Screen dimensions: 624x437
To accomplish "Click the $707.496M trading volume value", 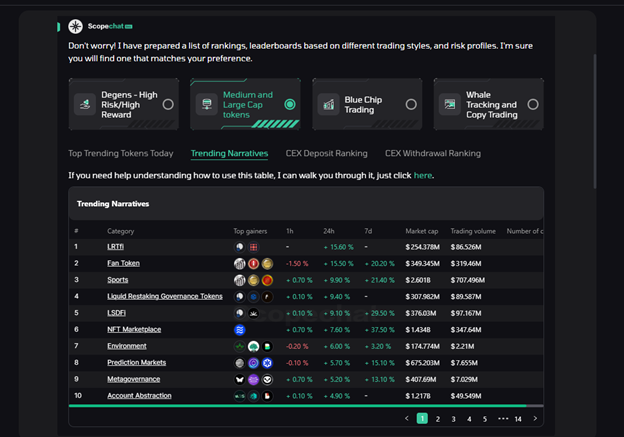I will coord(468,280).
